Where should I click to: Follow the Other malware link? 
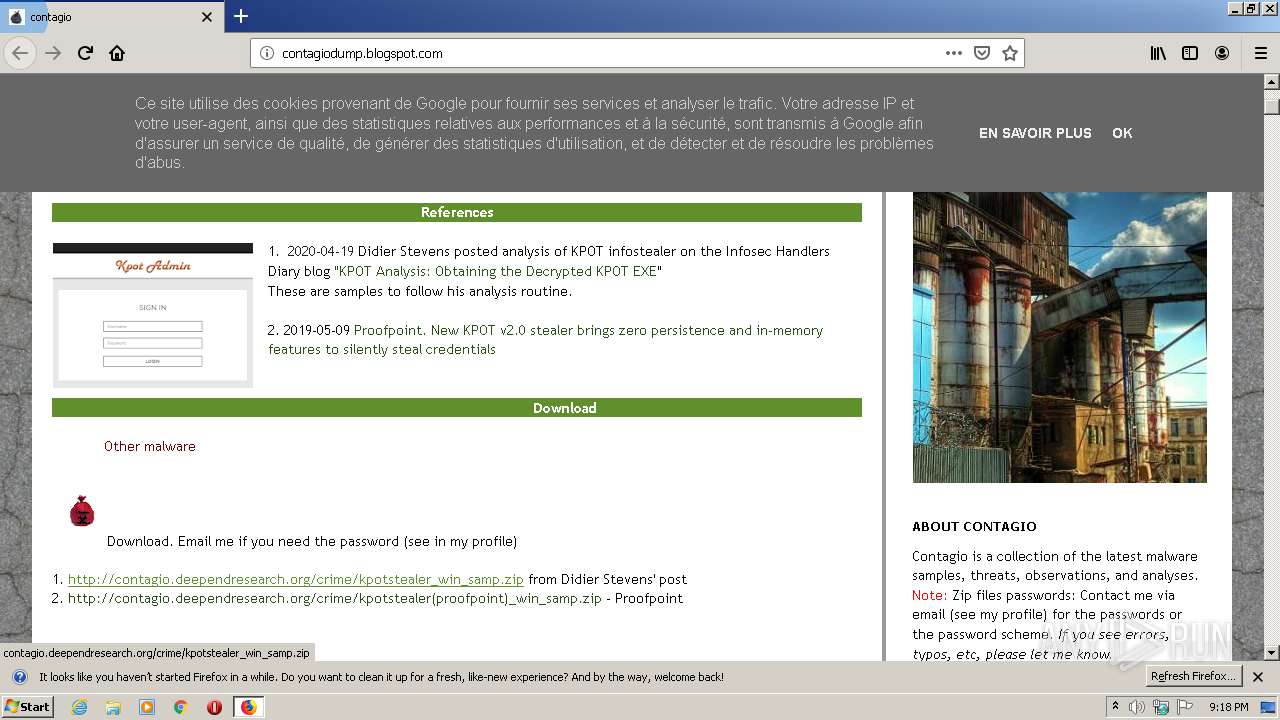coord(150,446)
